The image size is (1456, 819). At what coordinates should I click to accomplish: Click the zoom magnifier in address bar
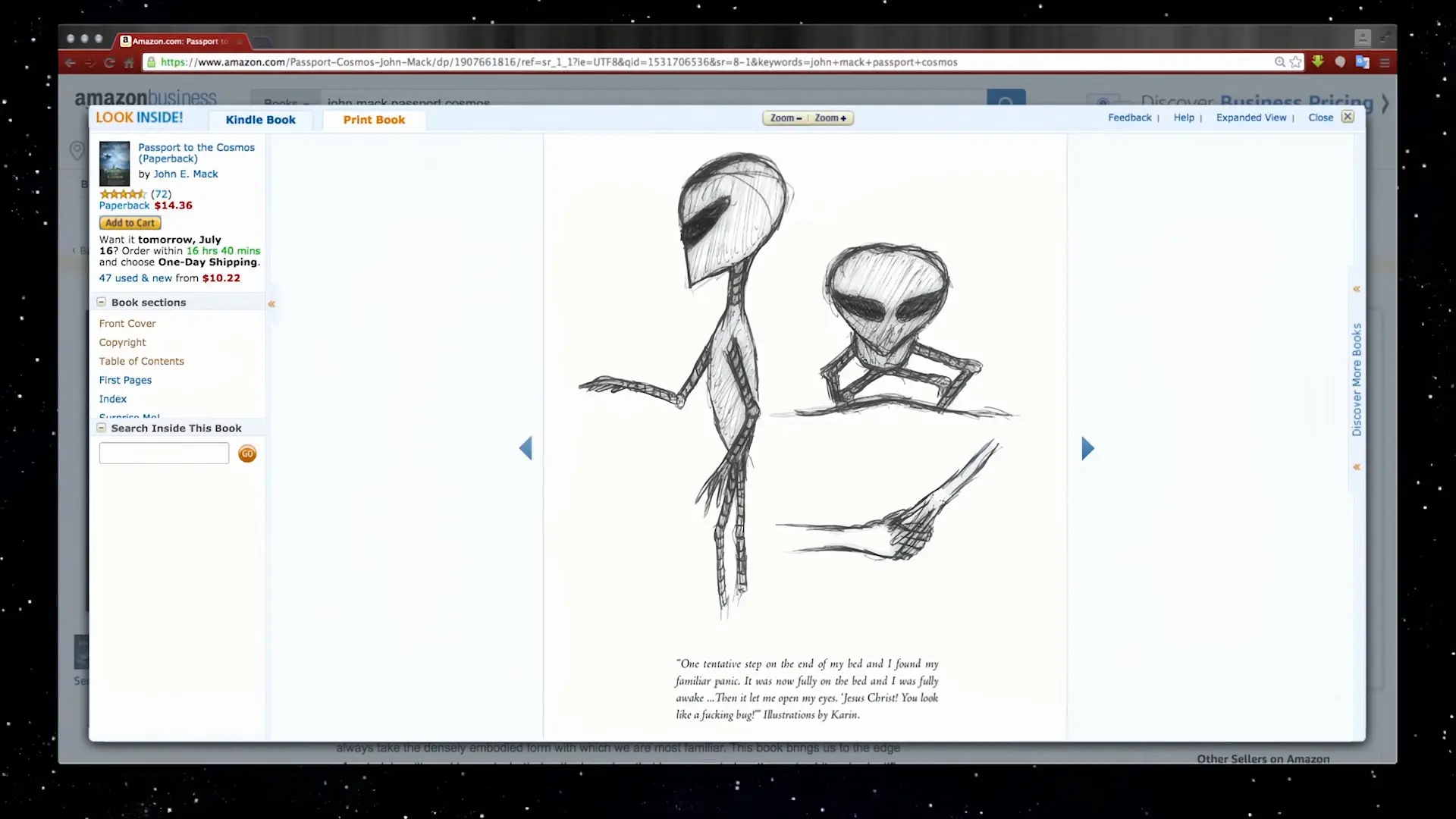click(1279, 62)
